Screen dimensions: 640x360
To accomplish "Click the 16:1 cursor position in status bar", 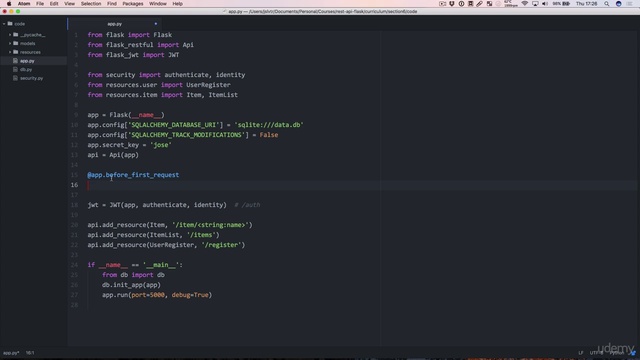I will click(x=30, y=353).
